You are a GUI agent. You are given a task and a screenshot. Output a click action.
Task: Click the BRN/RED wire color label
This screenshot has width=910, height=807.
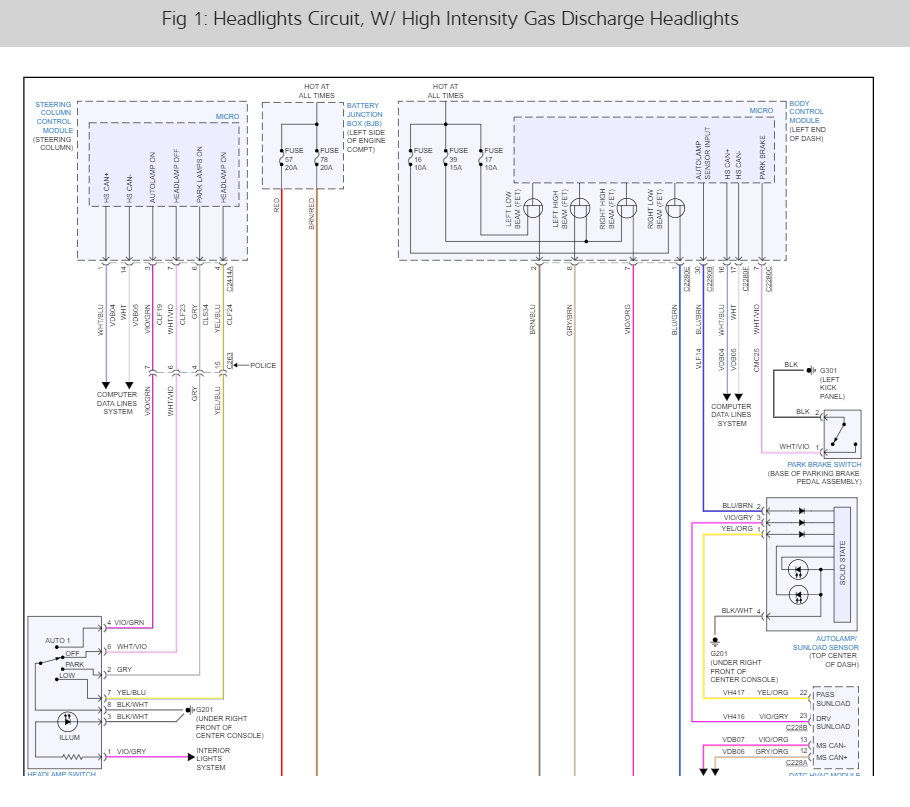pos(312,213)
